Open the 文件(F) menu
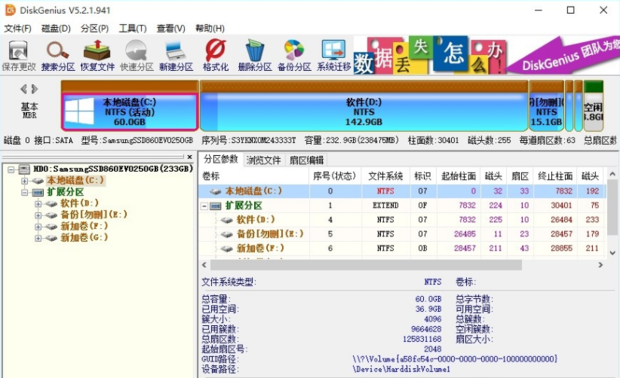The width and height of the screenshot is (620, 378). click(x=18, y=28)
